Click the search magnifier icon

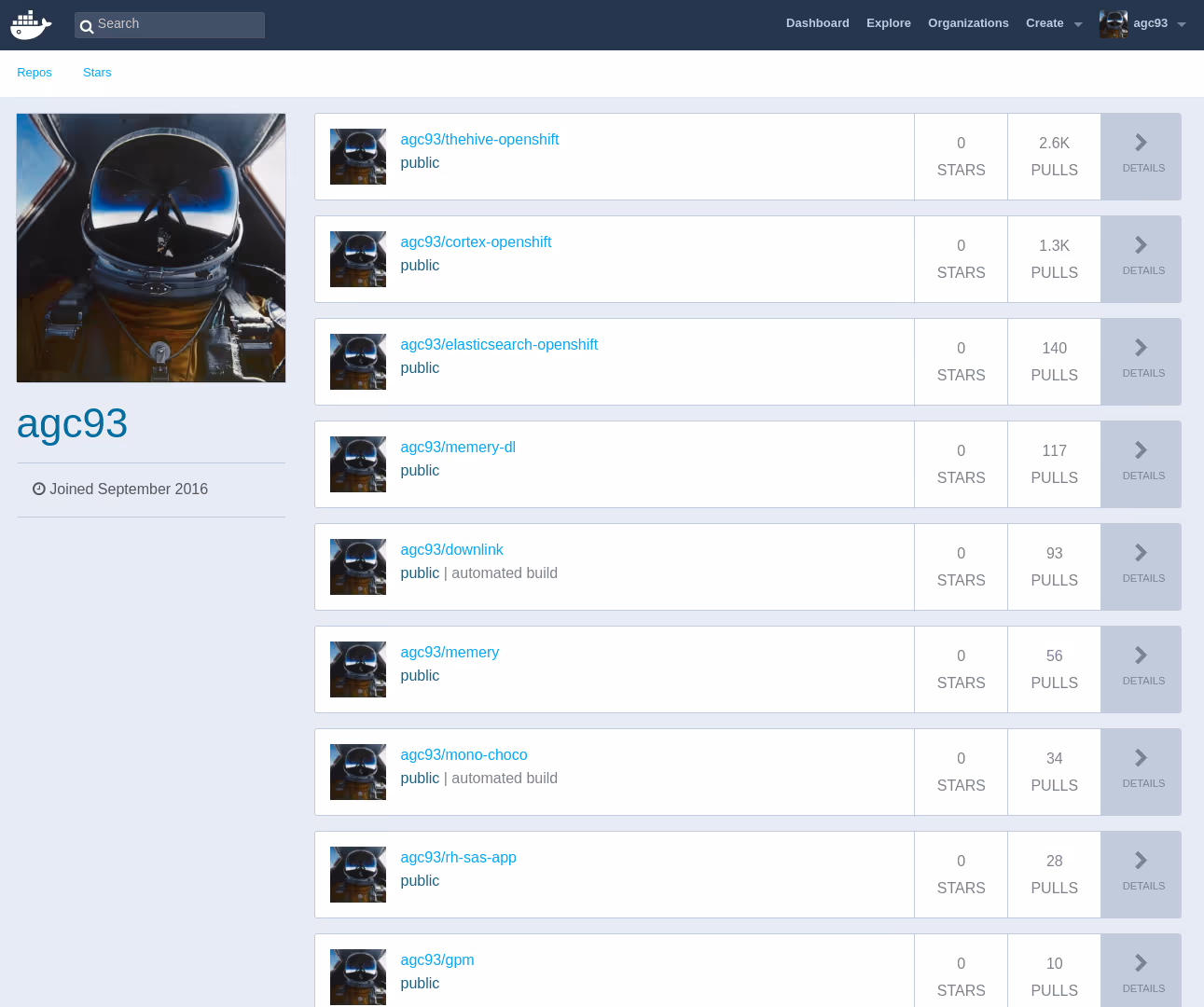coord(87,26)
